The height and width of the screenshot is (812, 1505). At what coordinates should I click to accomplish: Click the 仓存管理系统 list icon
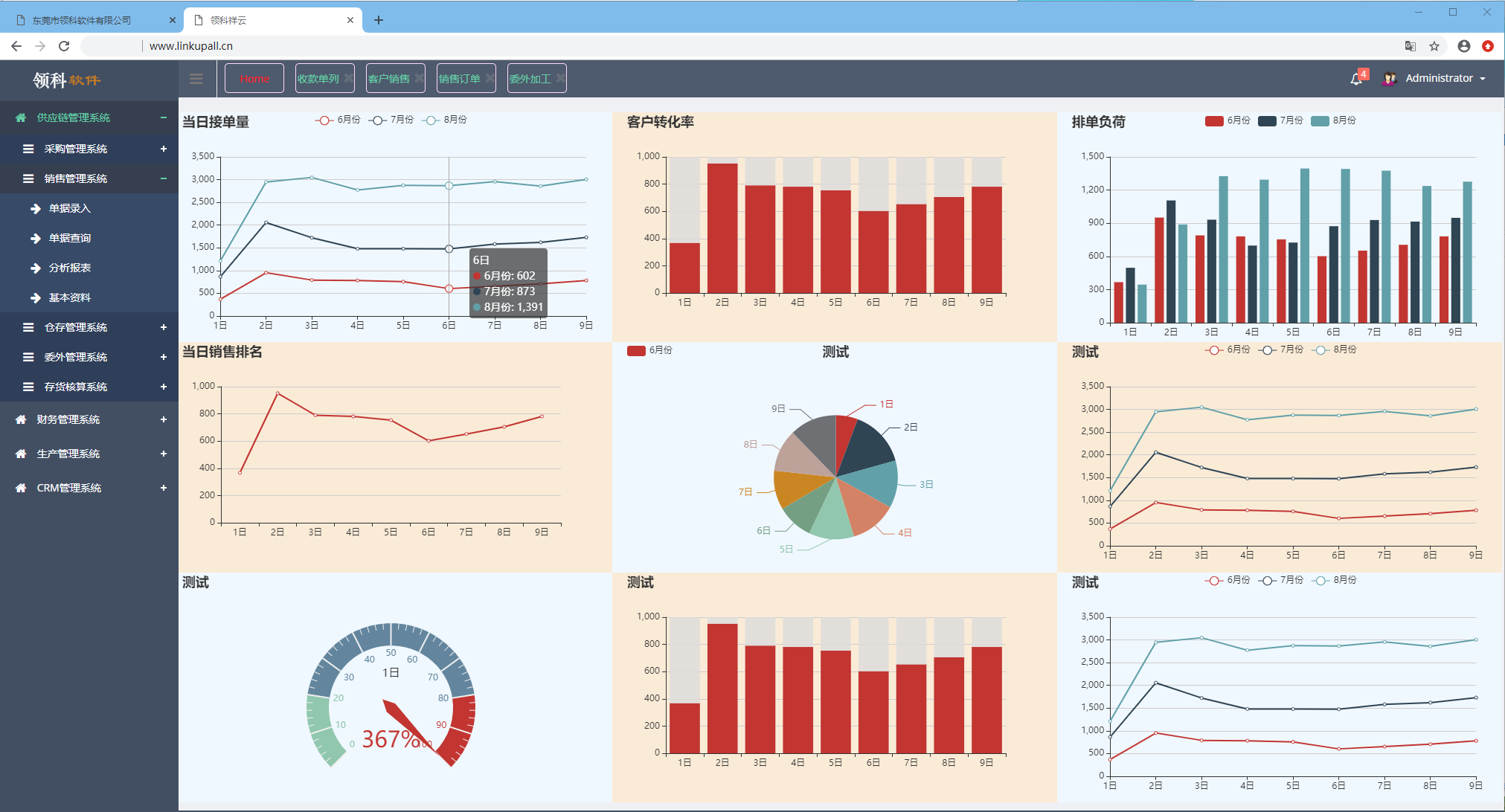pos(28,327)
